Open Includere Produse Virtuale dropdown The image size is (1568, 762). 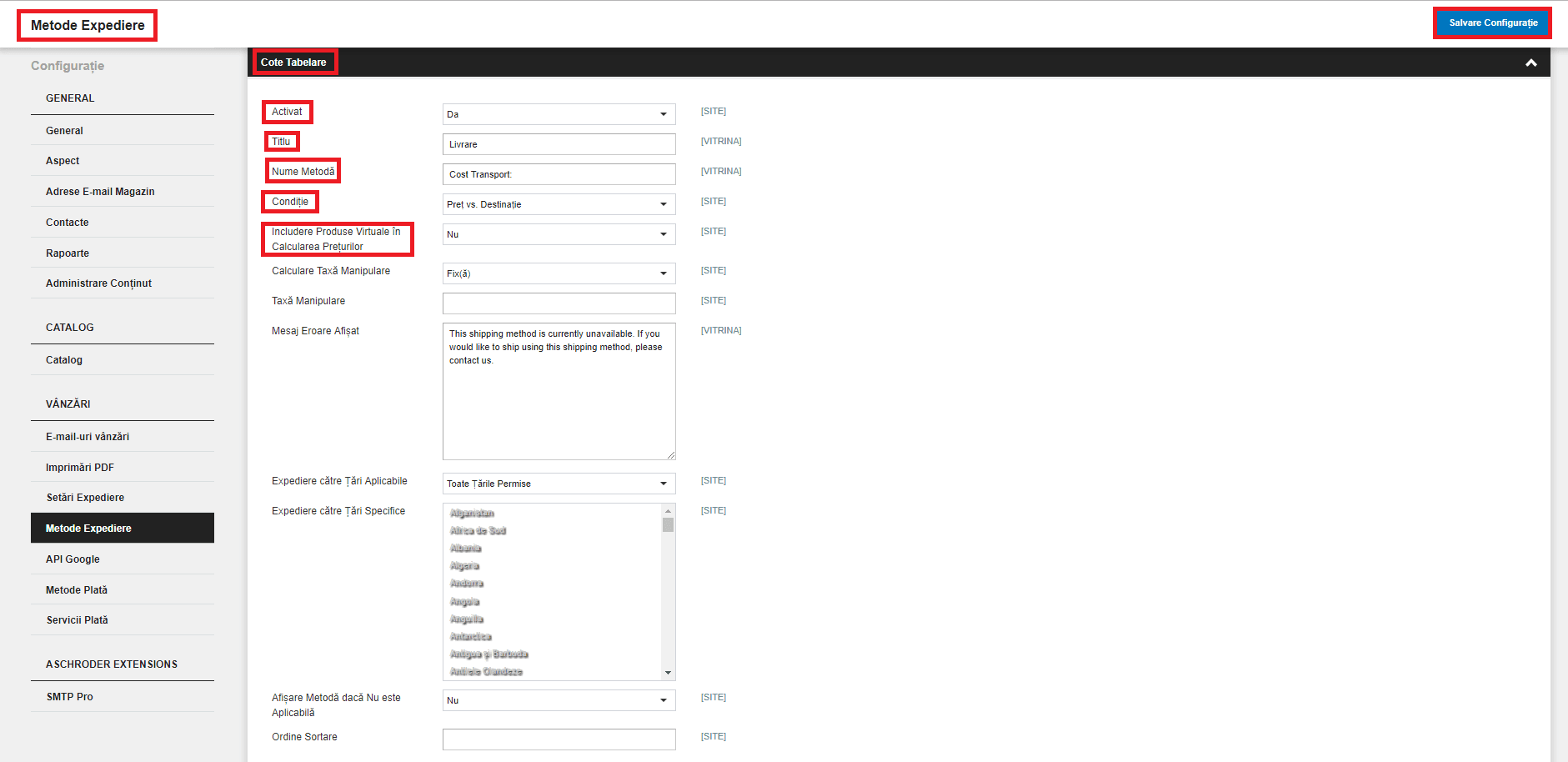coord(559,234)
